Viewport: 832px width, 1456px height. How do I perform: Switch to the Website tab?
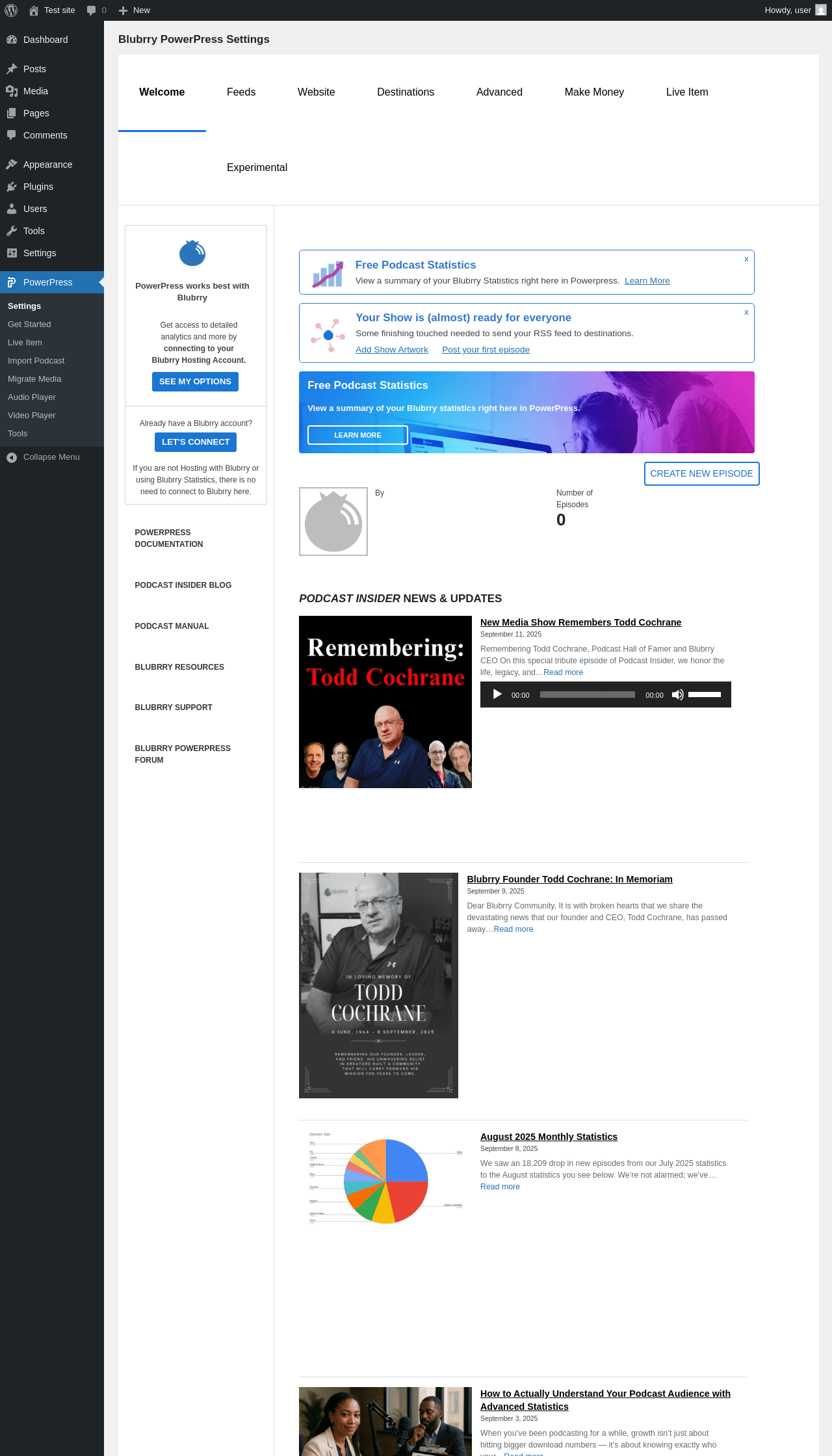click(x=317, y=92)
